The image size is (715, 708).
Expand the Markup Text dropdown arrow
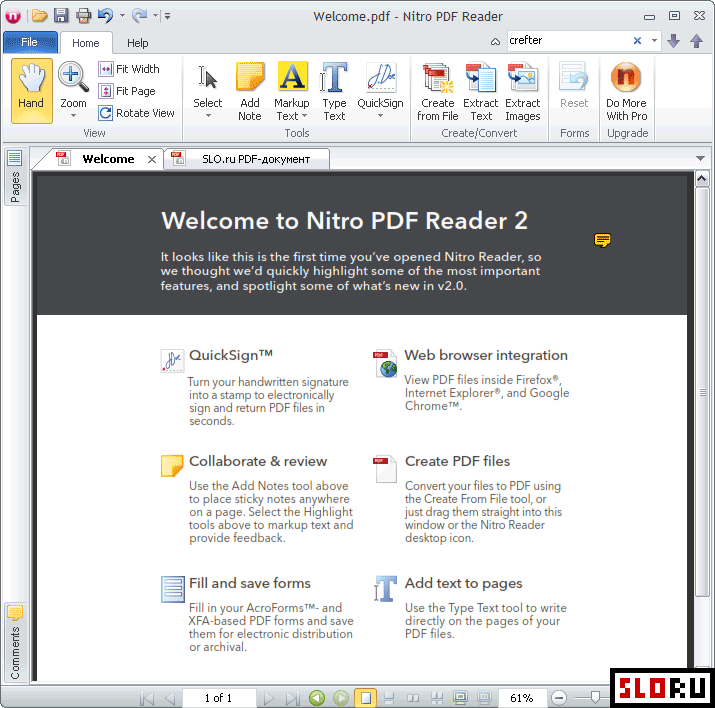[305, 116]
